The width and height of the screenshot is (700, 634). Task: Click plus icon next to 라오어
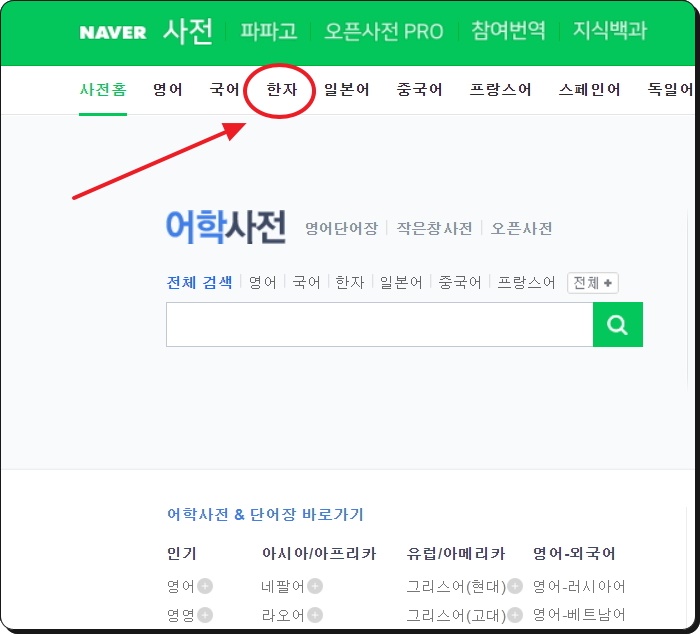tap(315, 615)
